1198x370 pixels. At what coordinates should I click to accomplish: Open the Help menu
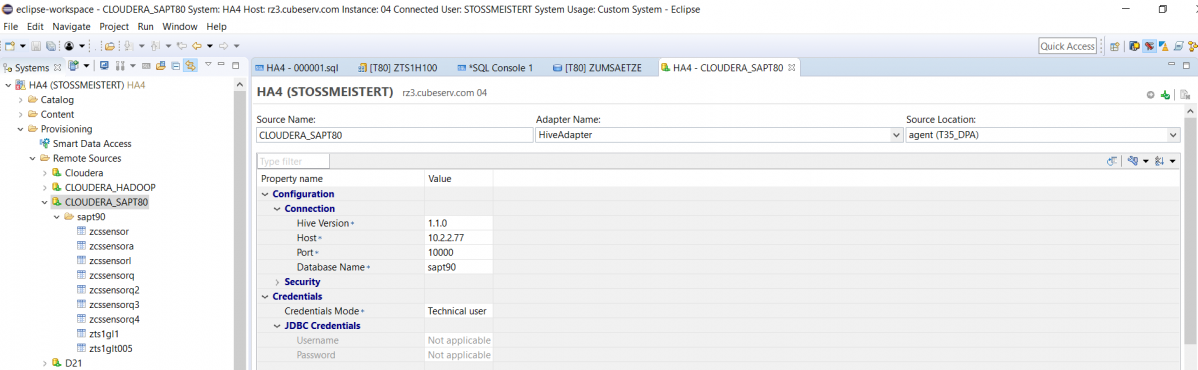216,26
